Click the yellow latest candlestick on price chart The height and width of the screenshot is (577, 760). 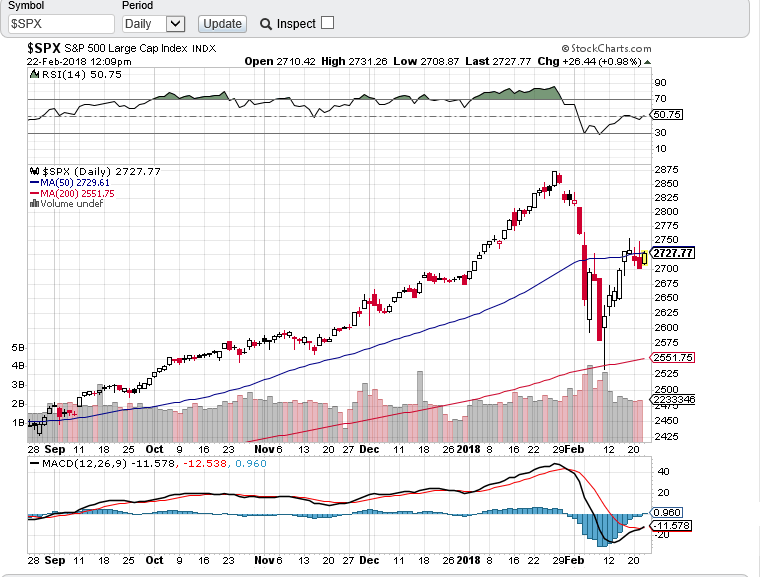pos(645,257)
